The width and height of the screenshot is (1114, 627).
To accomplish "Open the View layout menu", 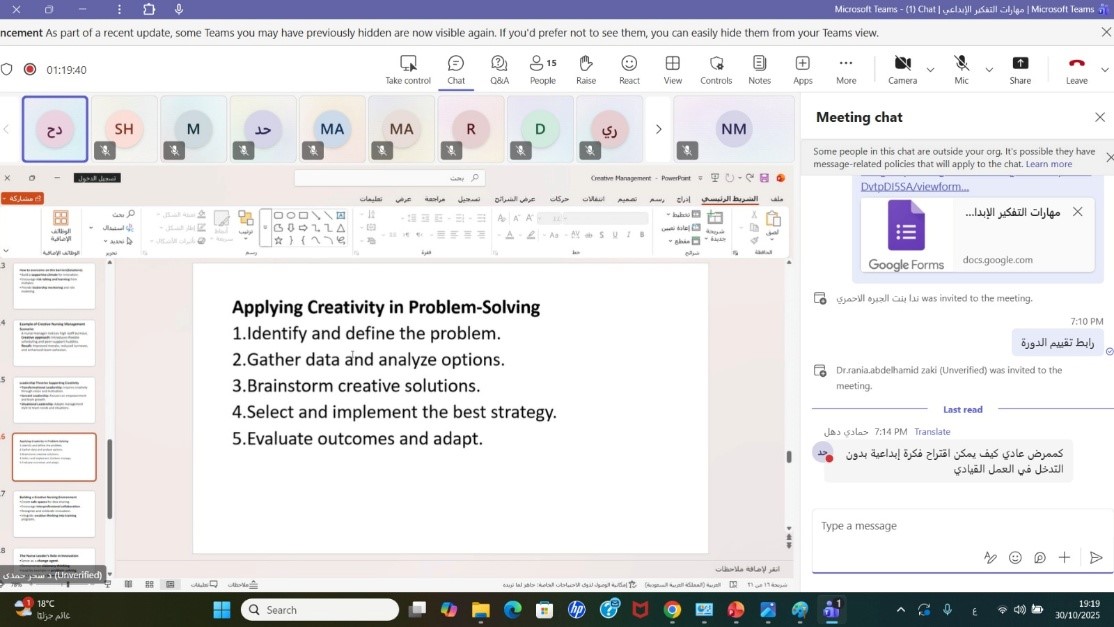I will (x=673, y=69).
